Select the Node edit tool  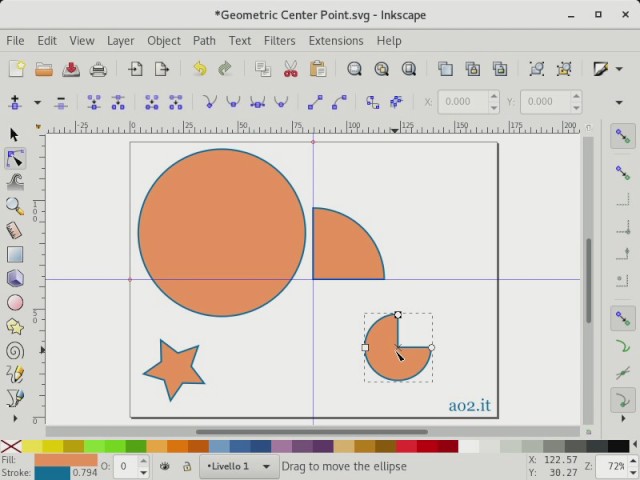coord(15,158)
